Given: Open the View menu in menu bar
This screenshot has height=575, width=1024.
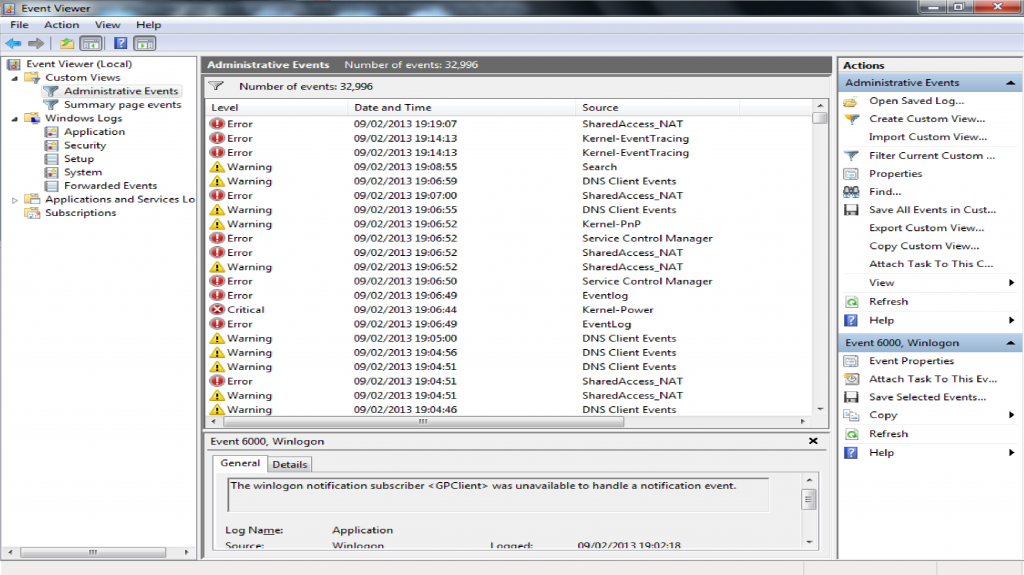Looking at the screenshot, I should (108, 25).
